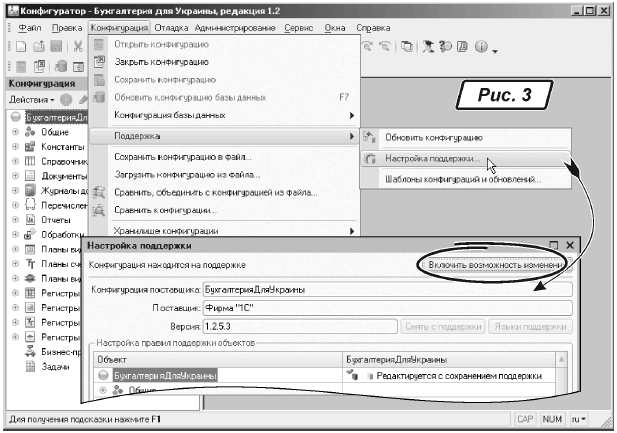
Task: Click the 'Закрыть конфигурацию' menu icon
Action: (x=99, y=62)
